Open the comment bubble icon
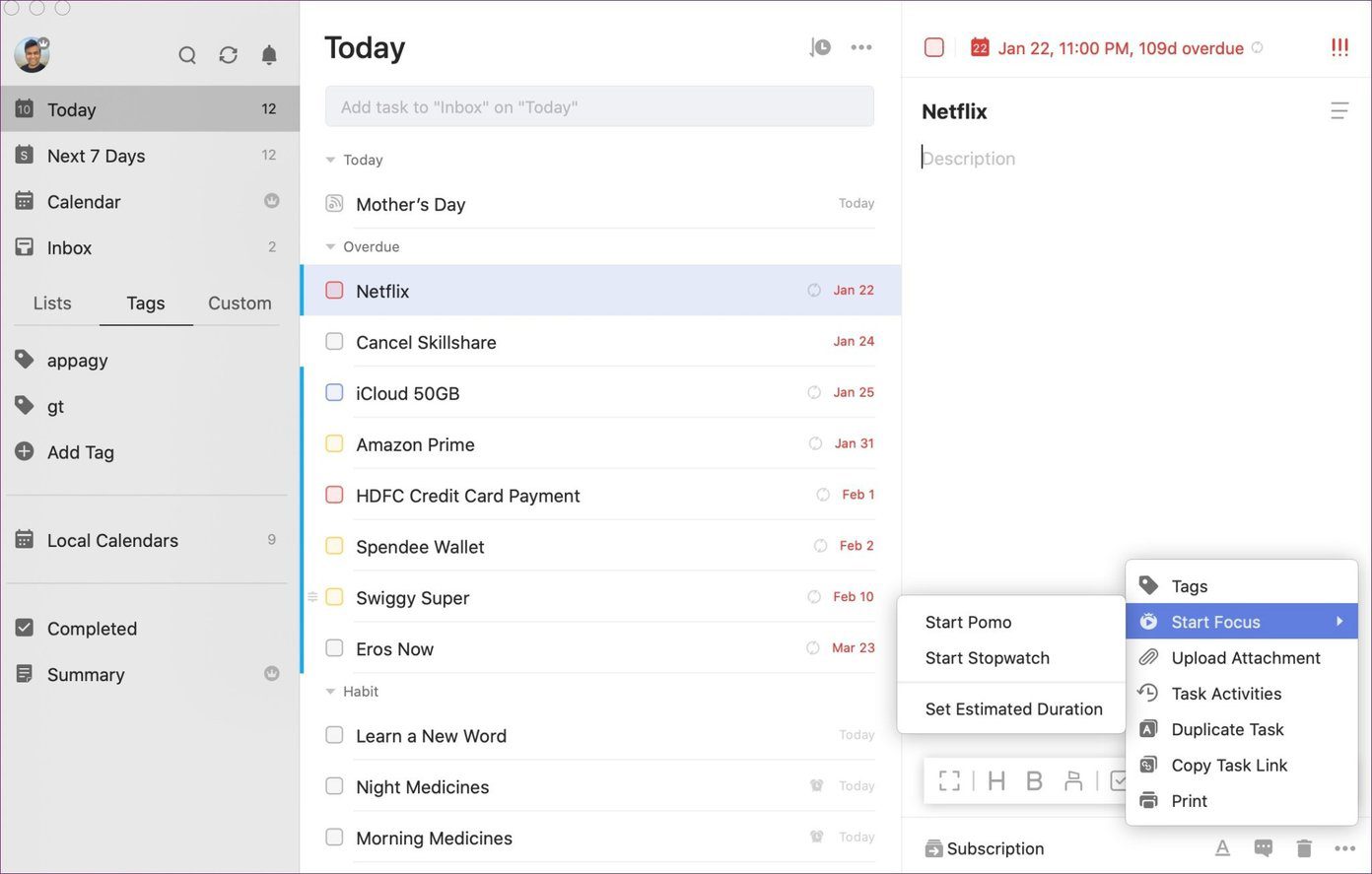 click(x=1264, y=848)
